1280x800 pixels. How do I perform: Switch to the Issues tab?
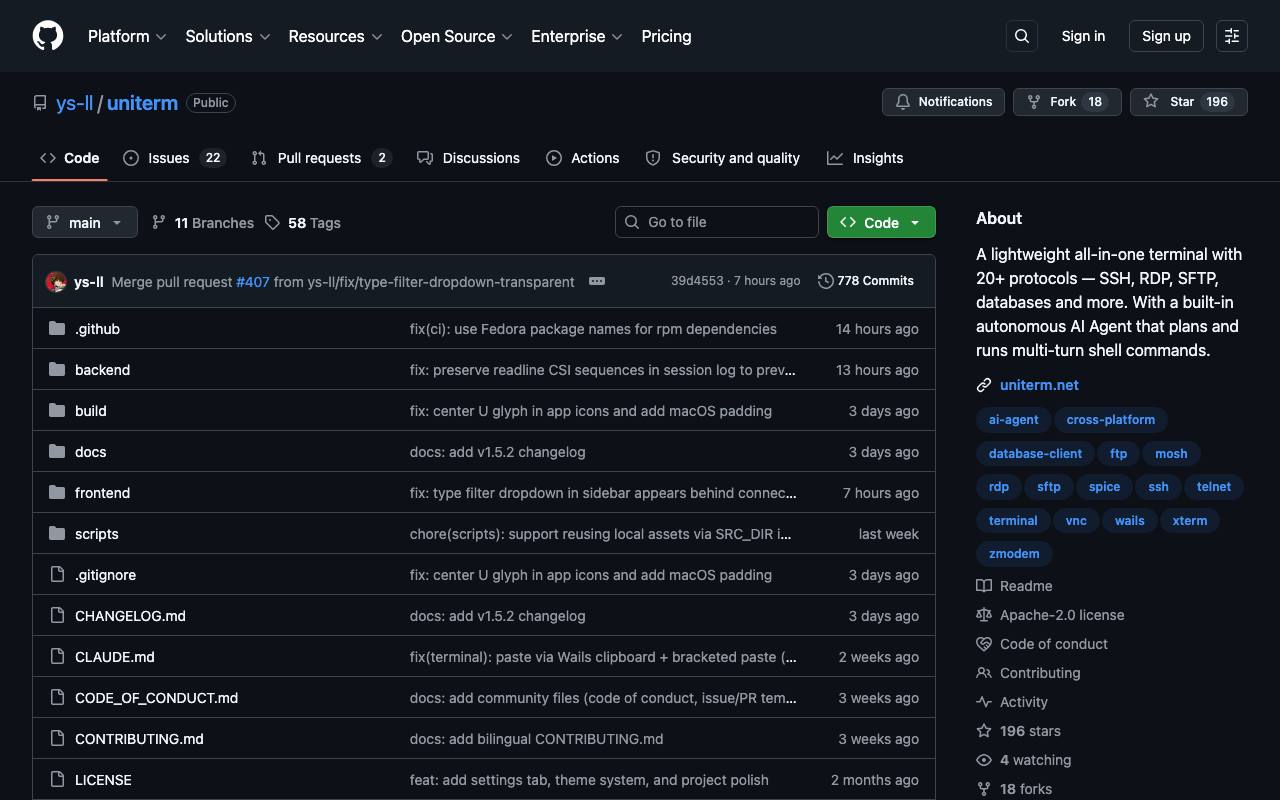(x=174, y=158)
